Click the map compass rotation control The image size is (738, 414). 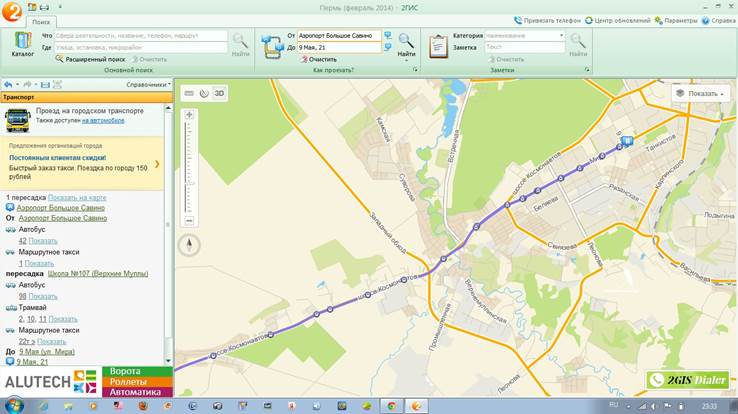189,245
